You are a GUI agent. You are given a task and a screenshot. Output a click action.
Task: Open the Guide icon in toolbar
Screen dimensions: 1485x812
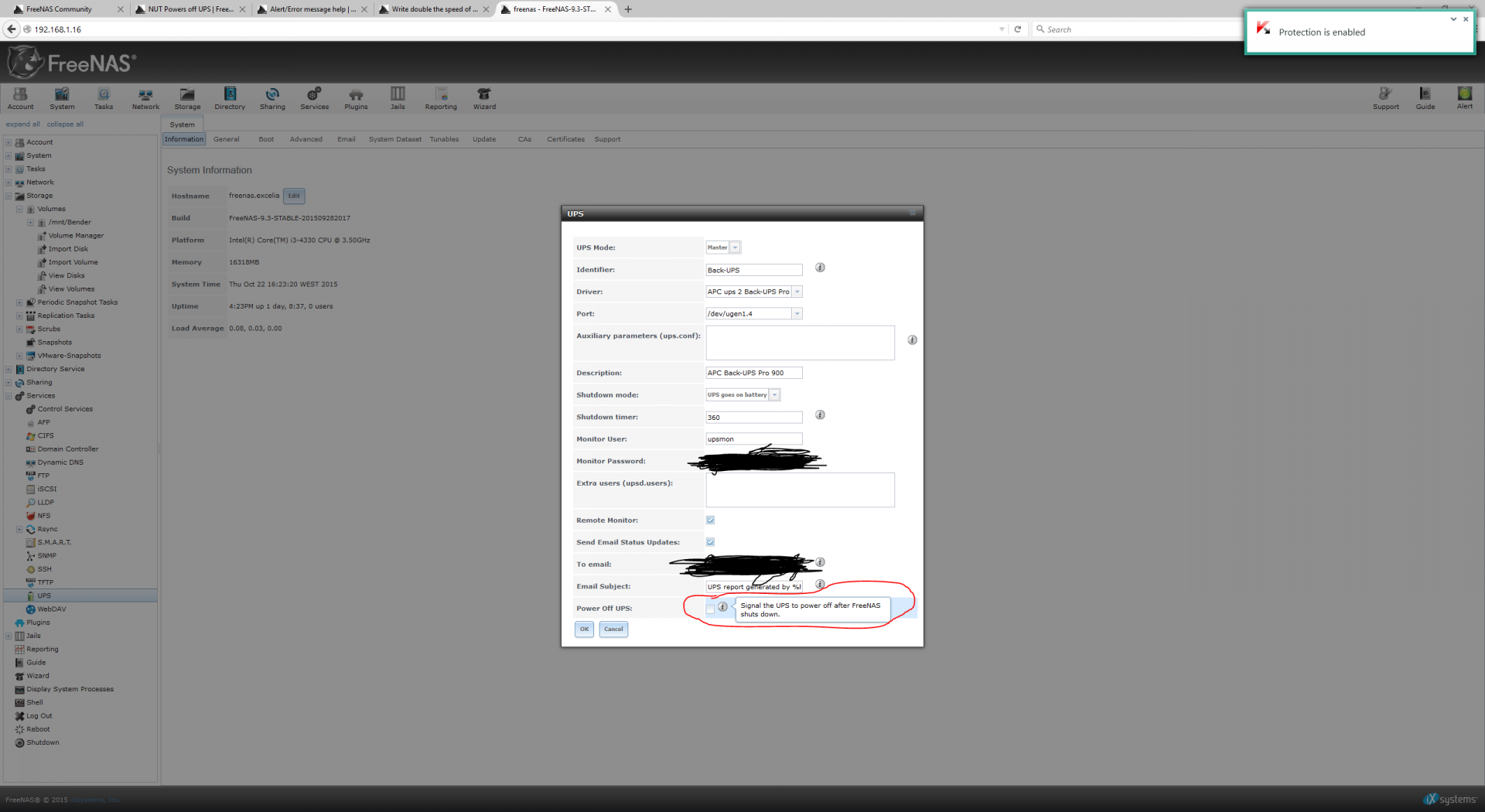(1425, 98)
